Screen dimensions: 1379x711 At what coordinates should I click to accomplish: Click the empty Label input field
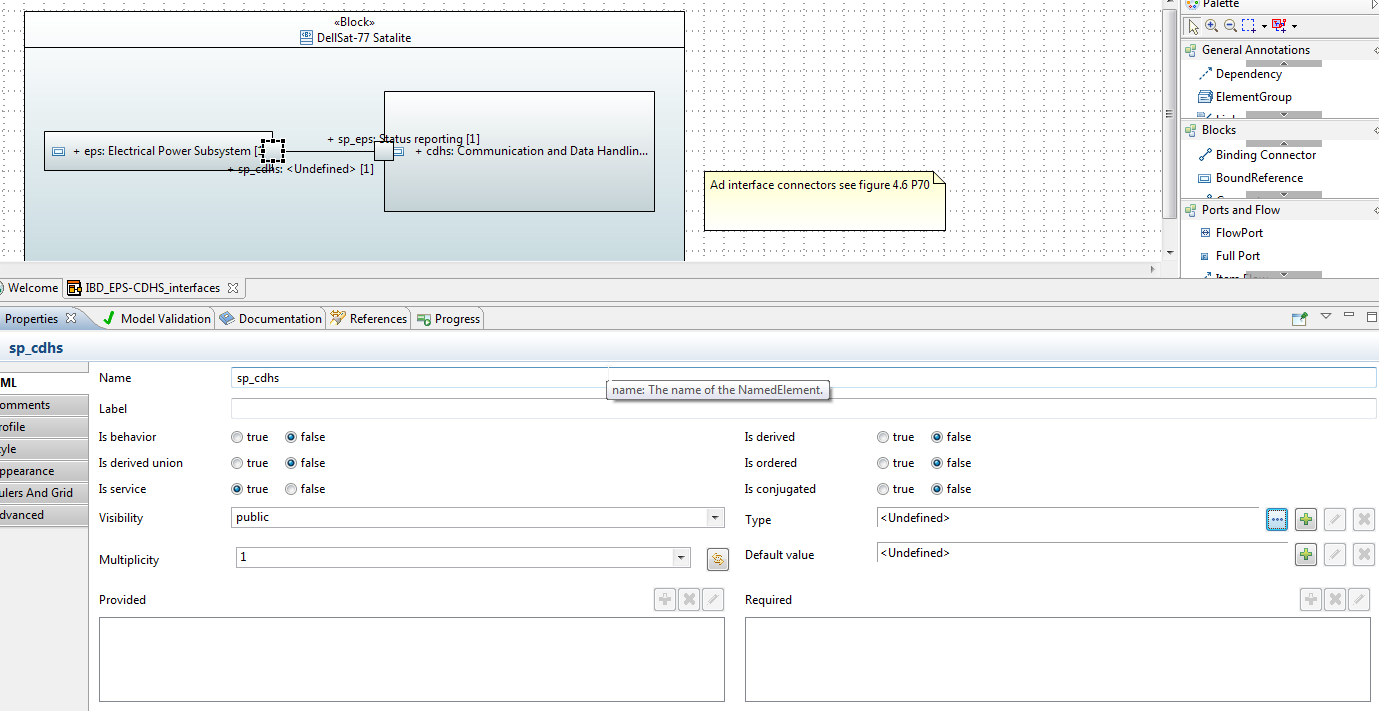tap(803, 409)
